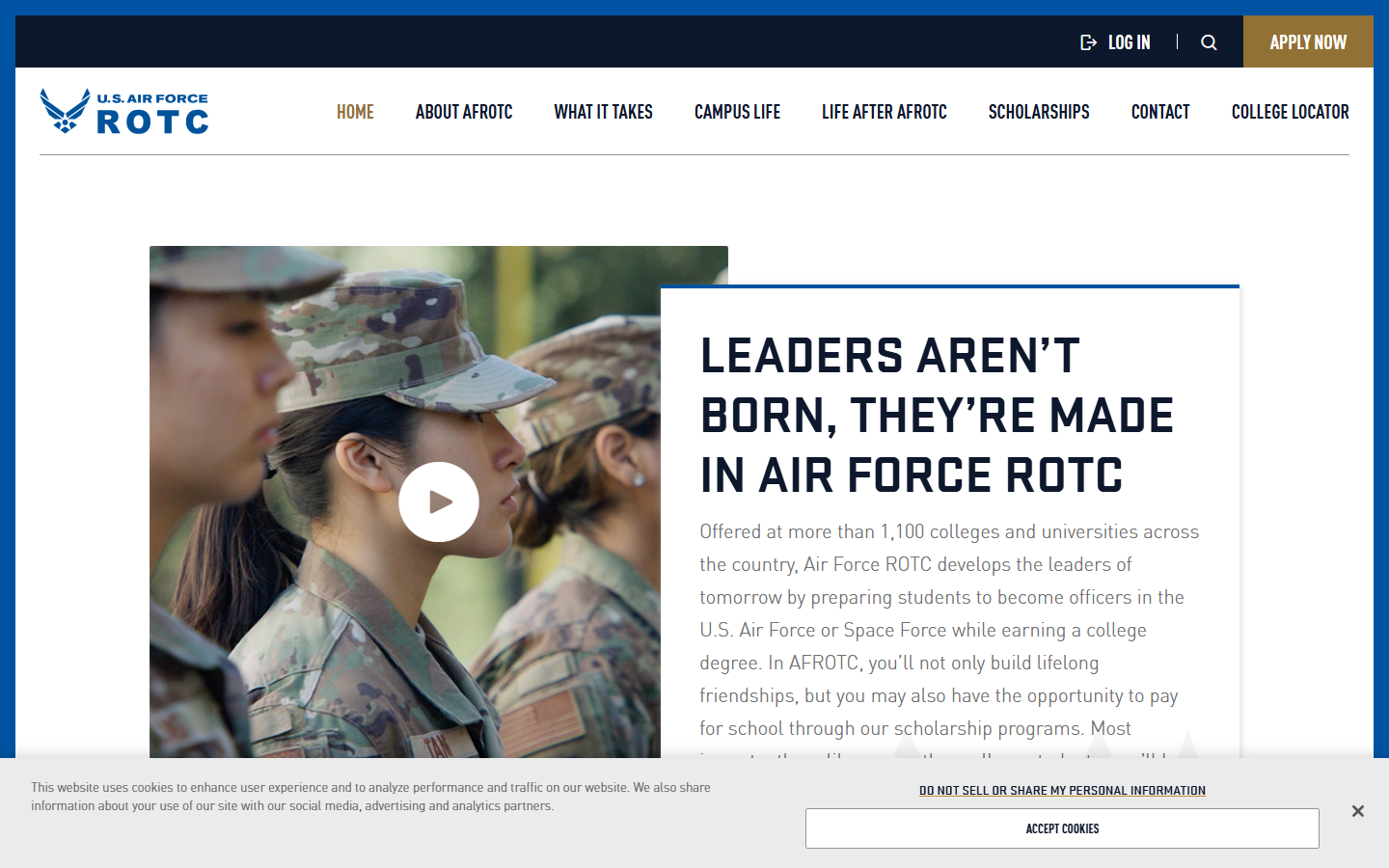This screenshot has width=1389, height=868.
Task: Click the search magnifier icon
Action: (1209, 42)
